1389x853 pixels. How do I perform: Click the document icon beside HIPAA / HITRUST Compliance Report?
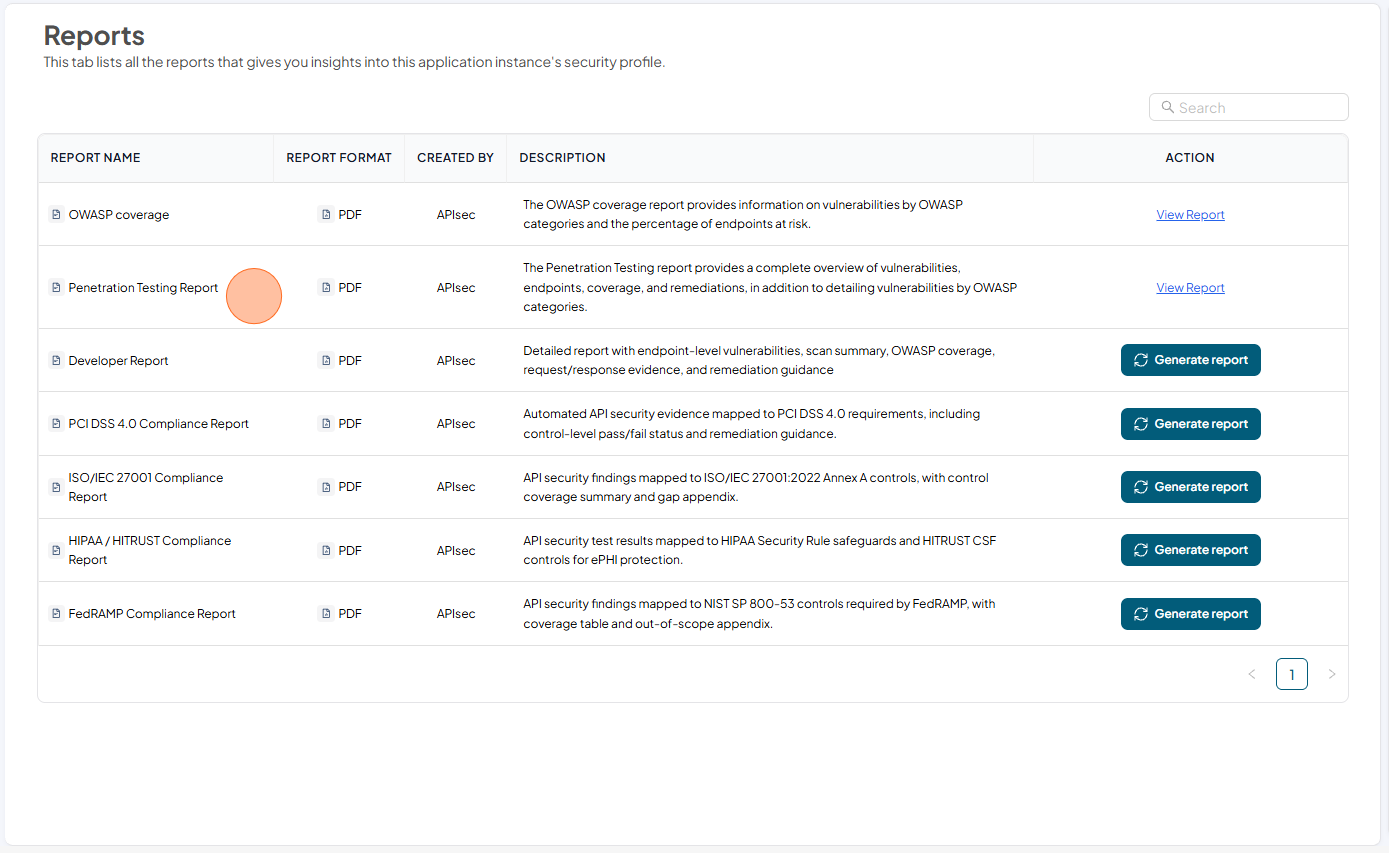pyautogui.click(x=56, y=550)
